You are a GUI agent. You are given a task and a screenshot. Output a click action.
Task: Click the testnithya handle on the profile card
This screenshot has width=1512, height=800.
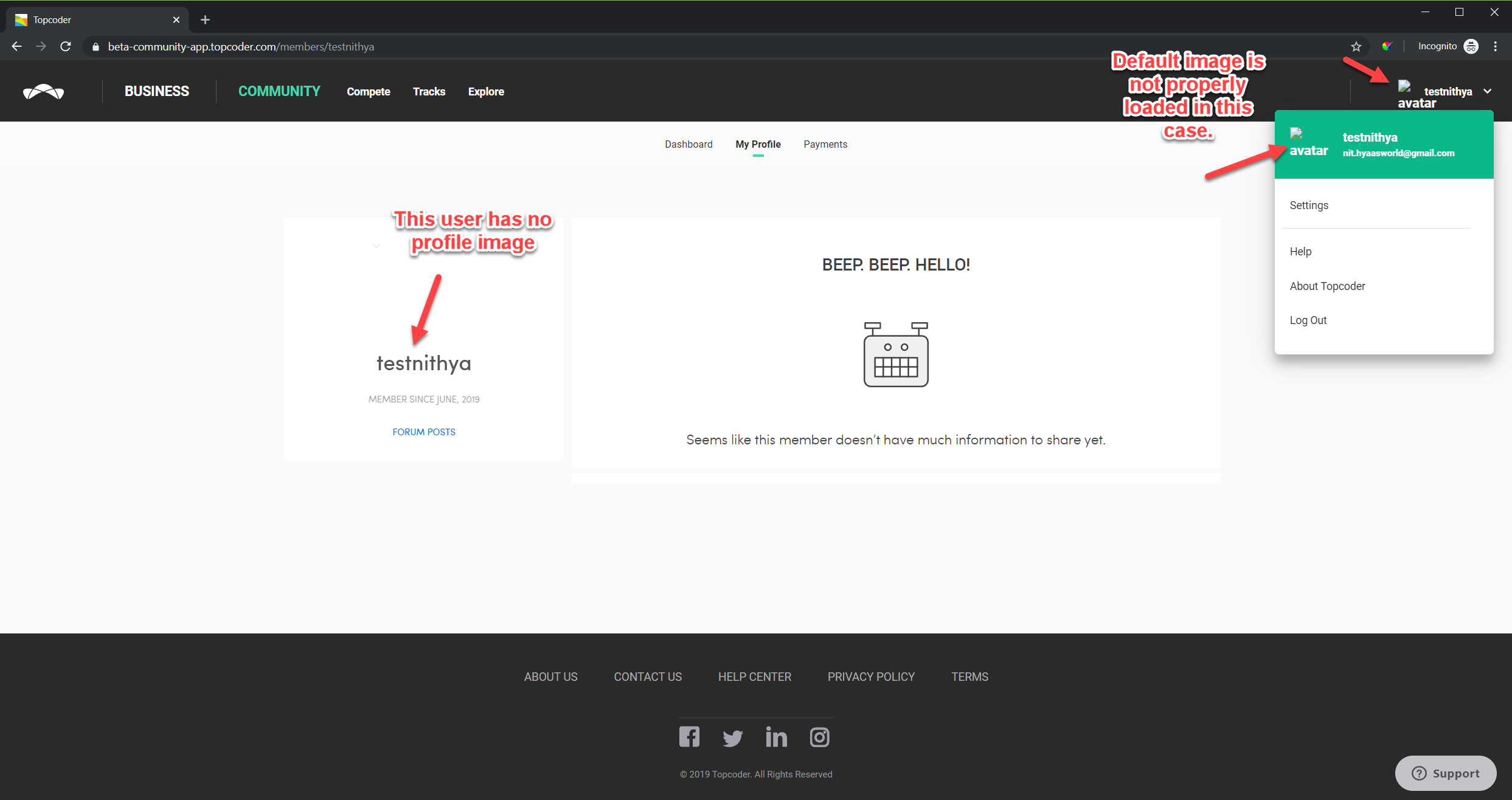tap(424, 363)
